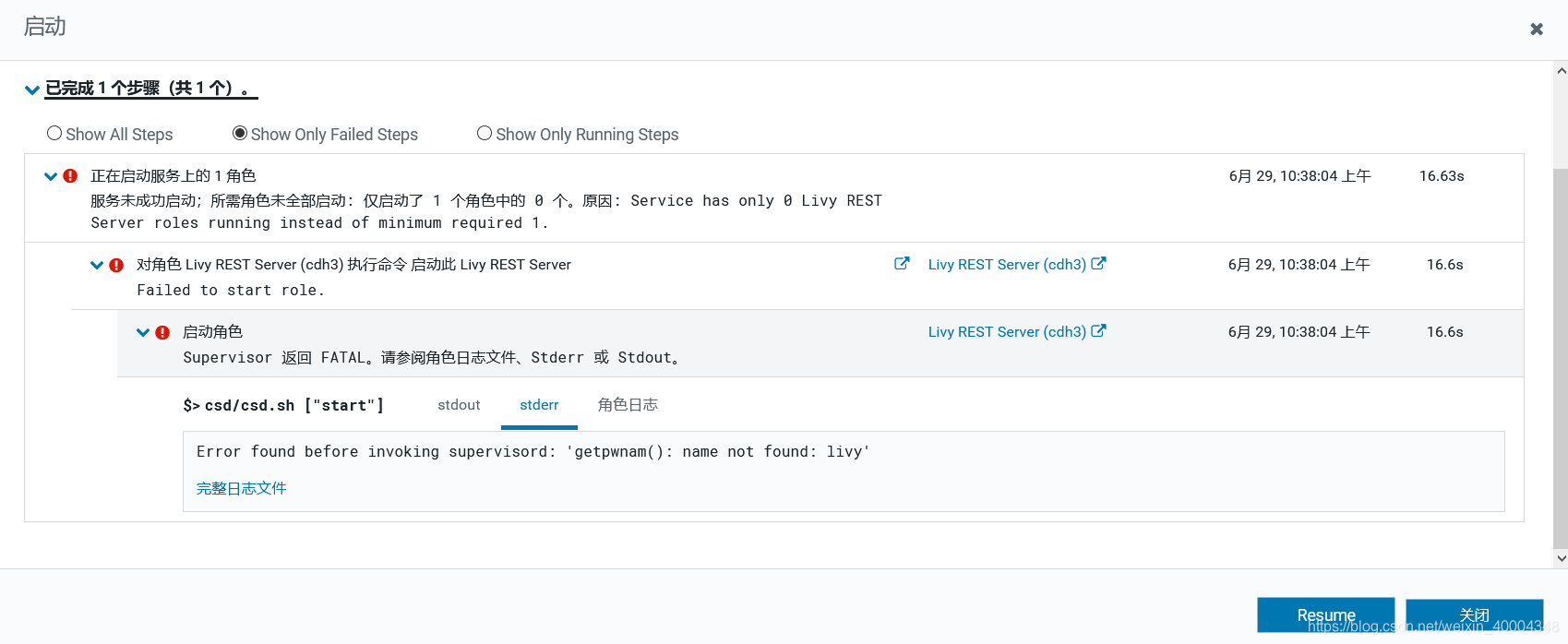Click the scrollbar up arrow
The height and width of the screenshot is (644, 1568).
coord(1561,71)
